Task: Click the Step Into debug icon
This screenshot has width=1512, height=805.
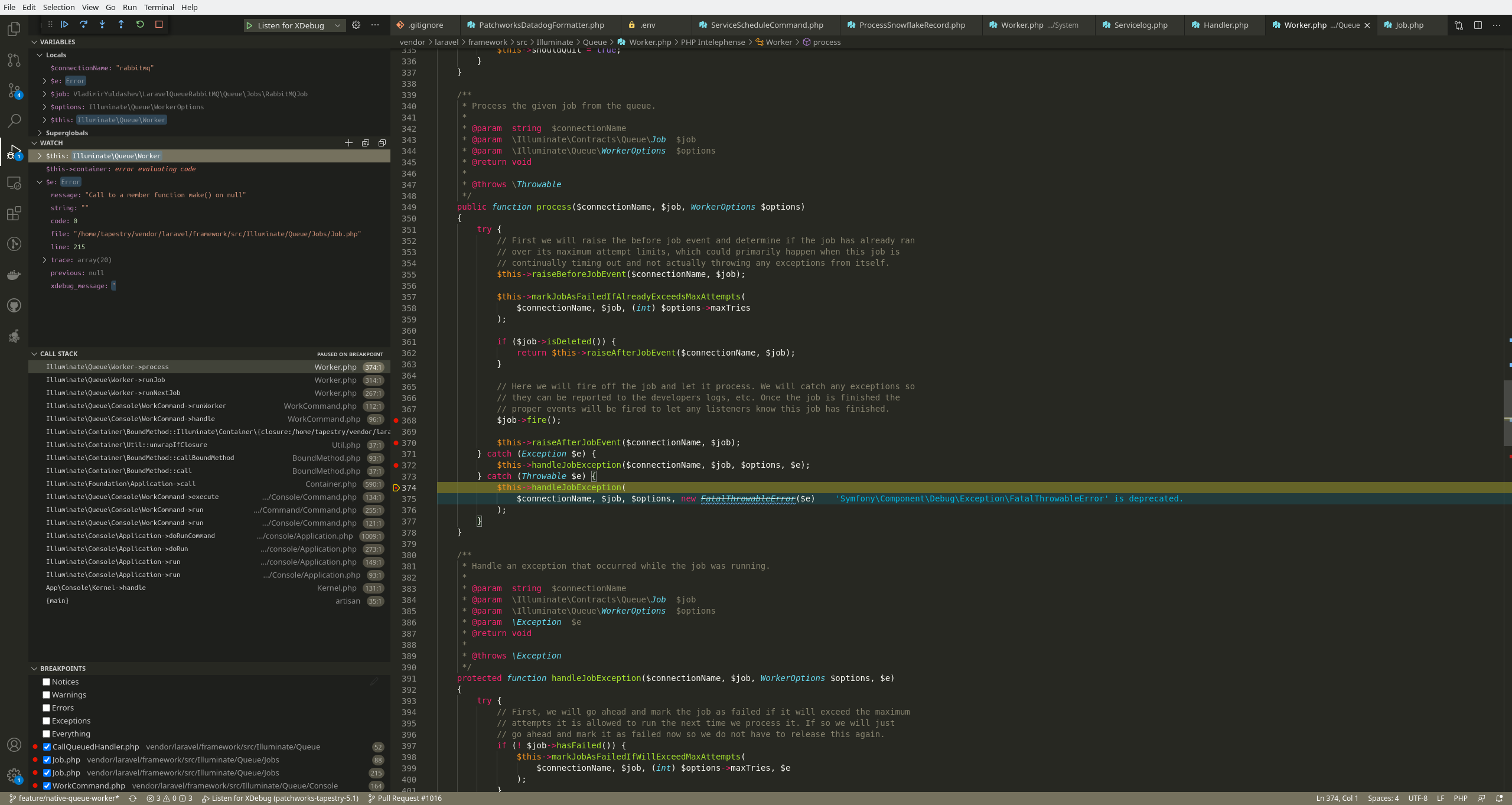Action: point(102,24)
